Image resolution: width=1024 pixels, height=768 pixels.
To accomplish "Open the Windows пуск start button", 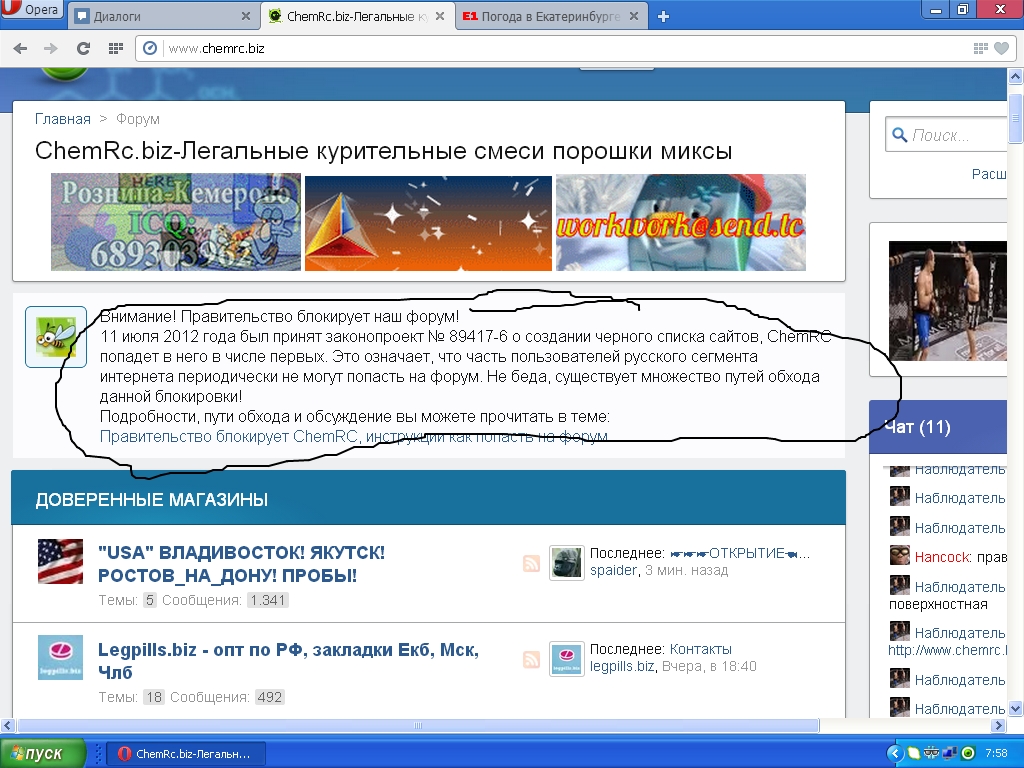I will tap(43, 754).
